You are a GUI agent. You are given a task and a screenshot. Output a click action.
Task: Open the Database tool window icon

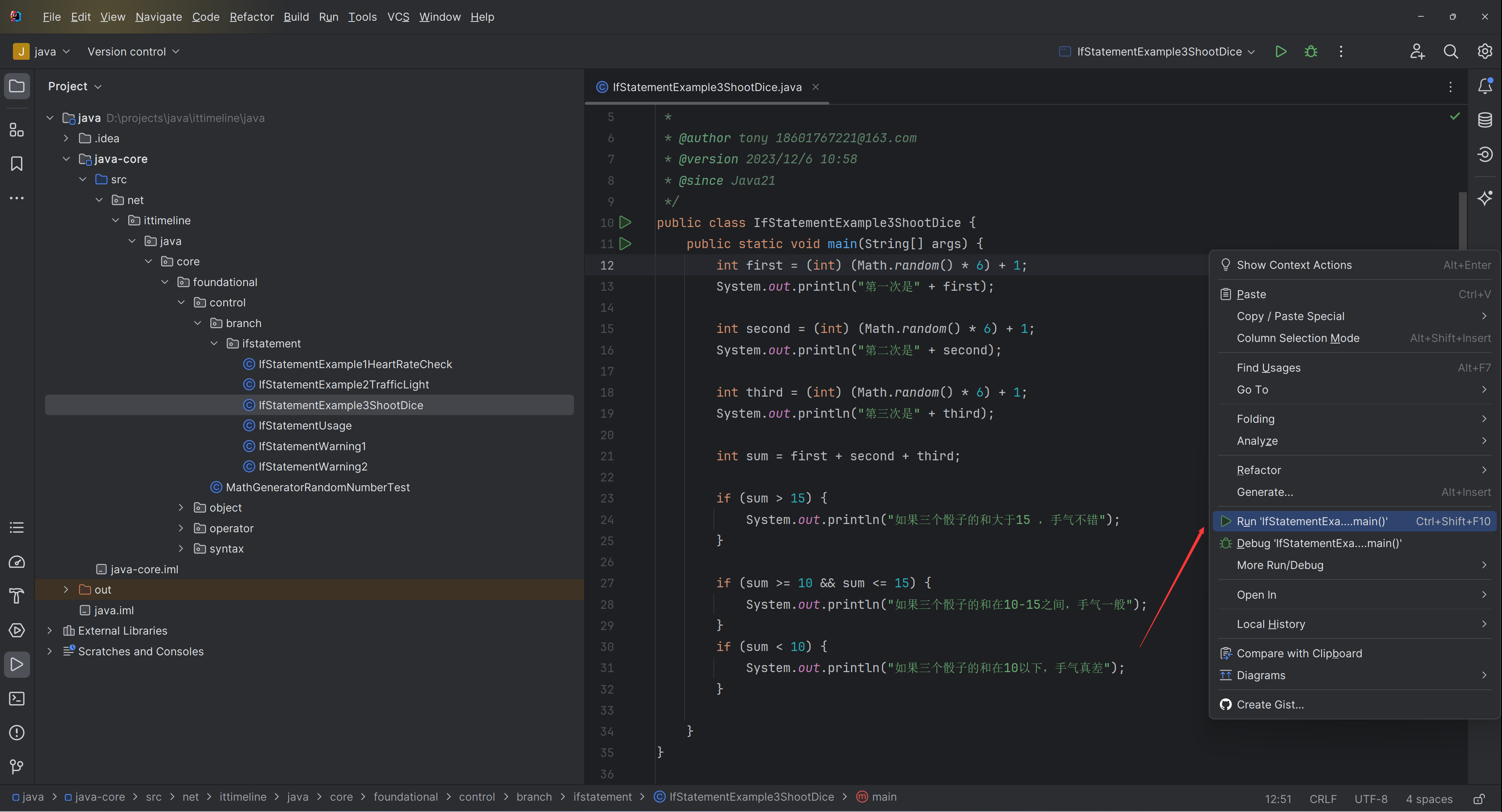click(x=1484, y=120)
